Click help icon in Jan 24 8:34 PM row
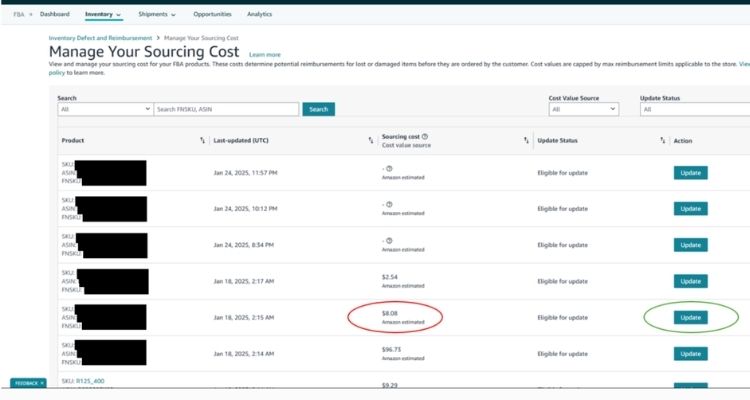The image size is (750, 400). tap(388, 240)
